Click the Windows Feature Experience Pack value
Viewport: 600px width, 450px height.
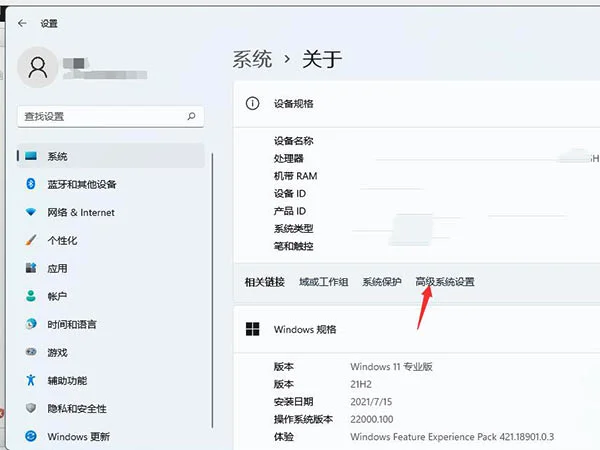coord(452,437)
